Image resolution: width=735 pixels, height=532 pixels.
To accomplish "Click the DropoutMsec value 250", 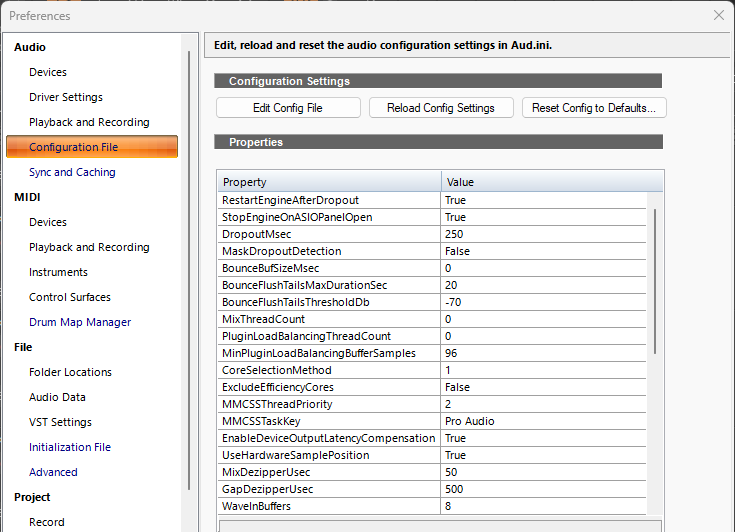I will [x=544, y=234].
